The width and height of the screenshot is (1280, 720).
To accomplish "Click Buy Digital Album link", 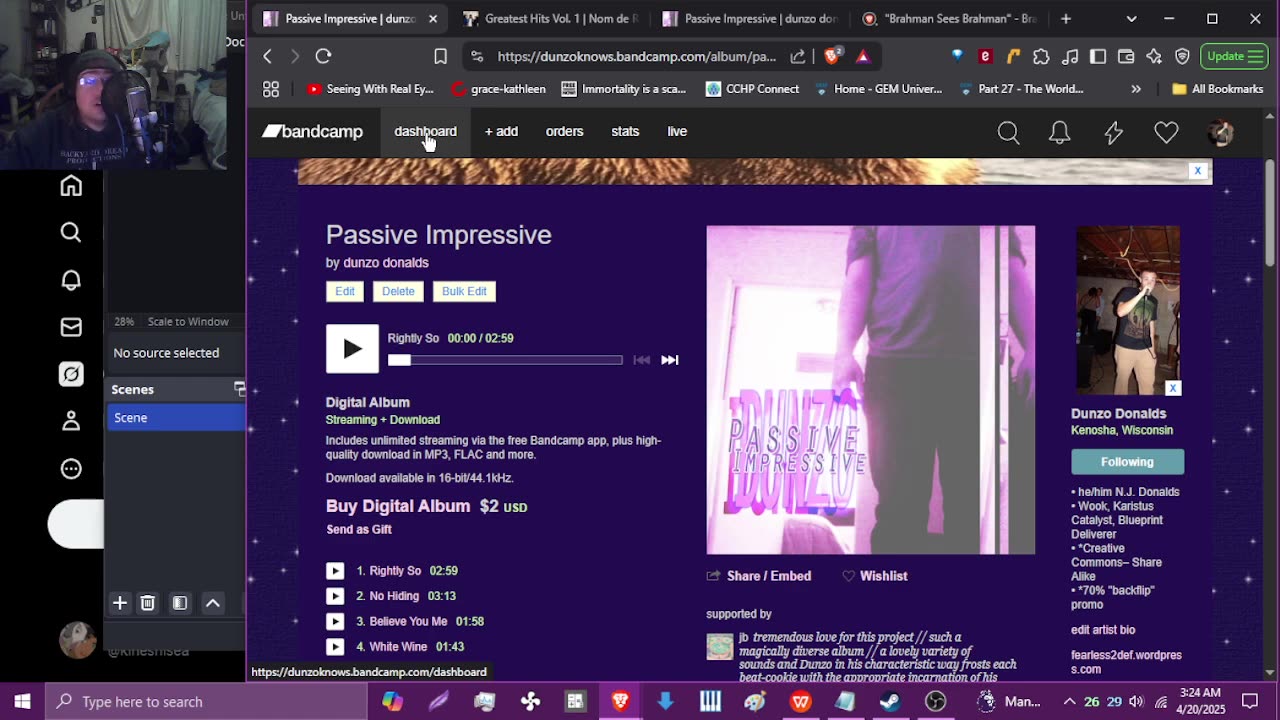I will point(398,506).
